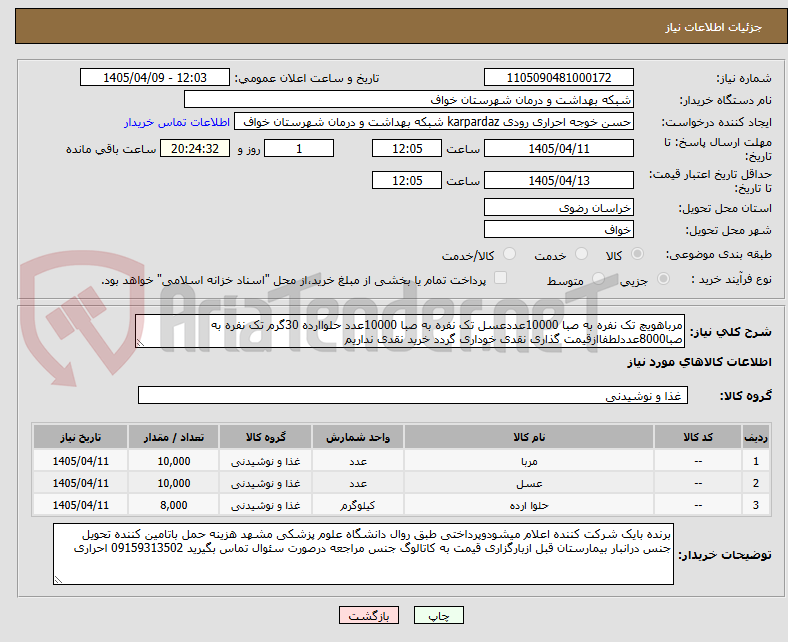Image resolution: width=788 pixels, height=642 pixels.
Task: Click the تاریخ نیاز column header
Action: click(80, 437)
